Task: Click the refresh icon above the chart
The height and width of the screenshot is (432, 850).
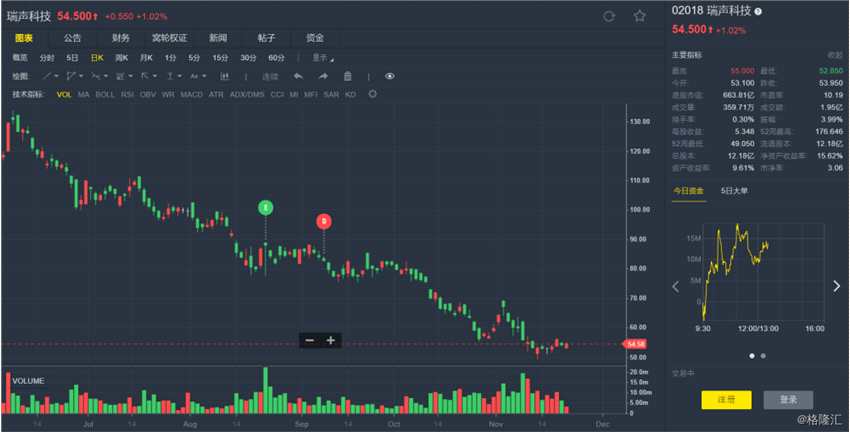Action: point(609,16)
